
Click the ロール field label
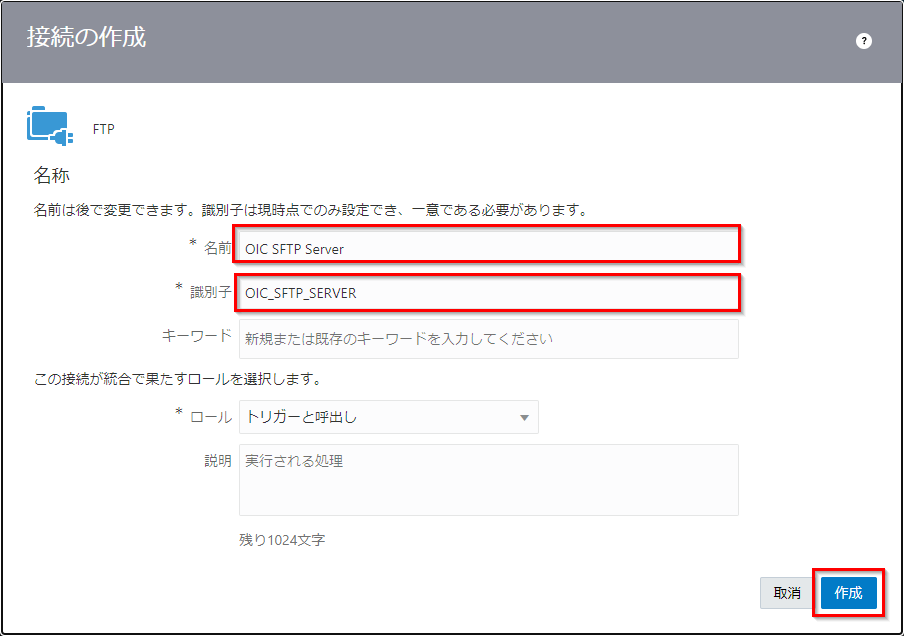pyautogui.click(x=210, y=417)
